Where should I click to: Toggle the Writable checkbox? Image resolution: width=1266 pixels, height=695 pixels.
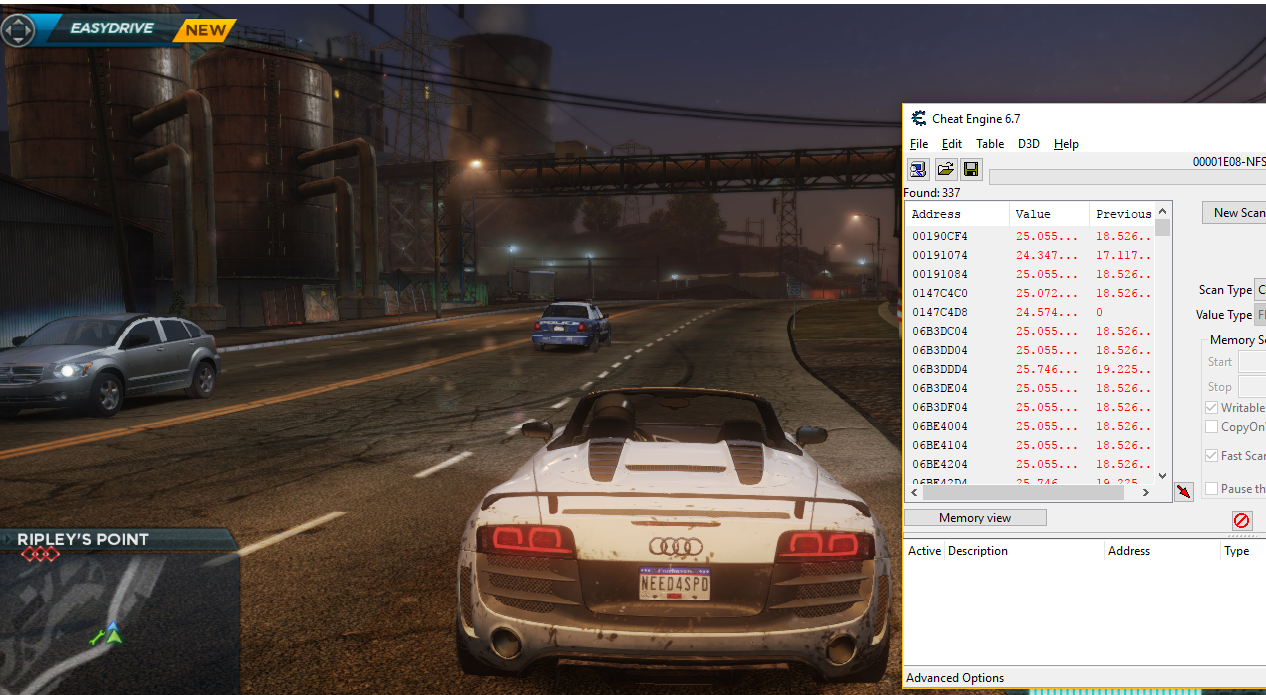coord(1212,408)
